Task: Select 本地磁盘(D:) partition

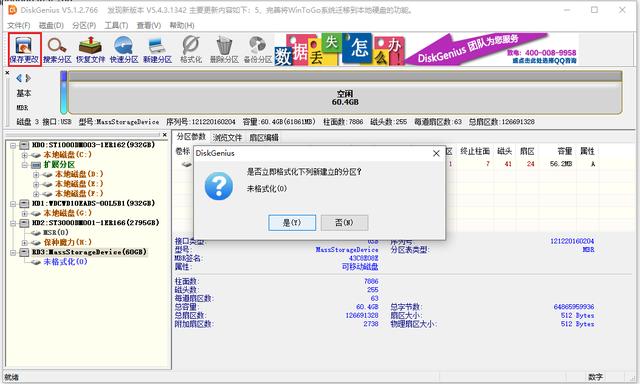Action: pyautogui.click(x=79, y=174)
